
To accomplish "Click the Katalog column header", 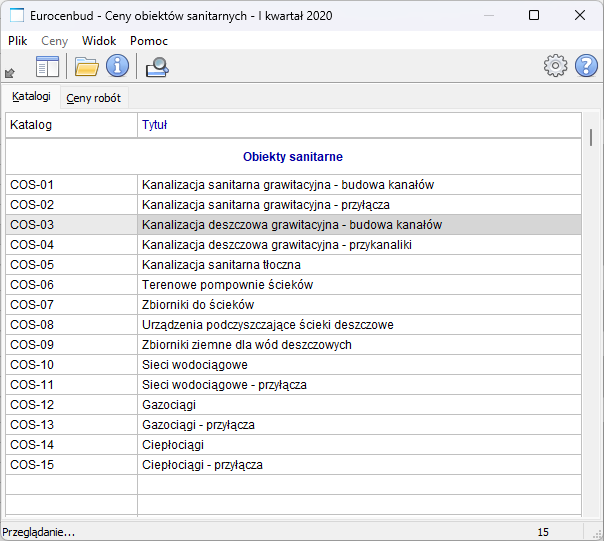I will [x=70, y=125].
